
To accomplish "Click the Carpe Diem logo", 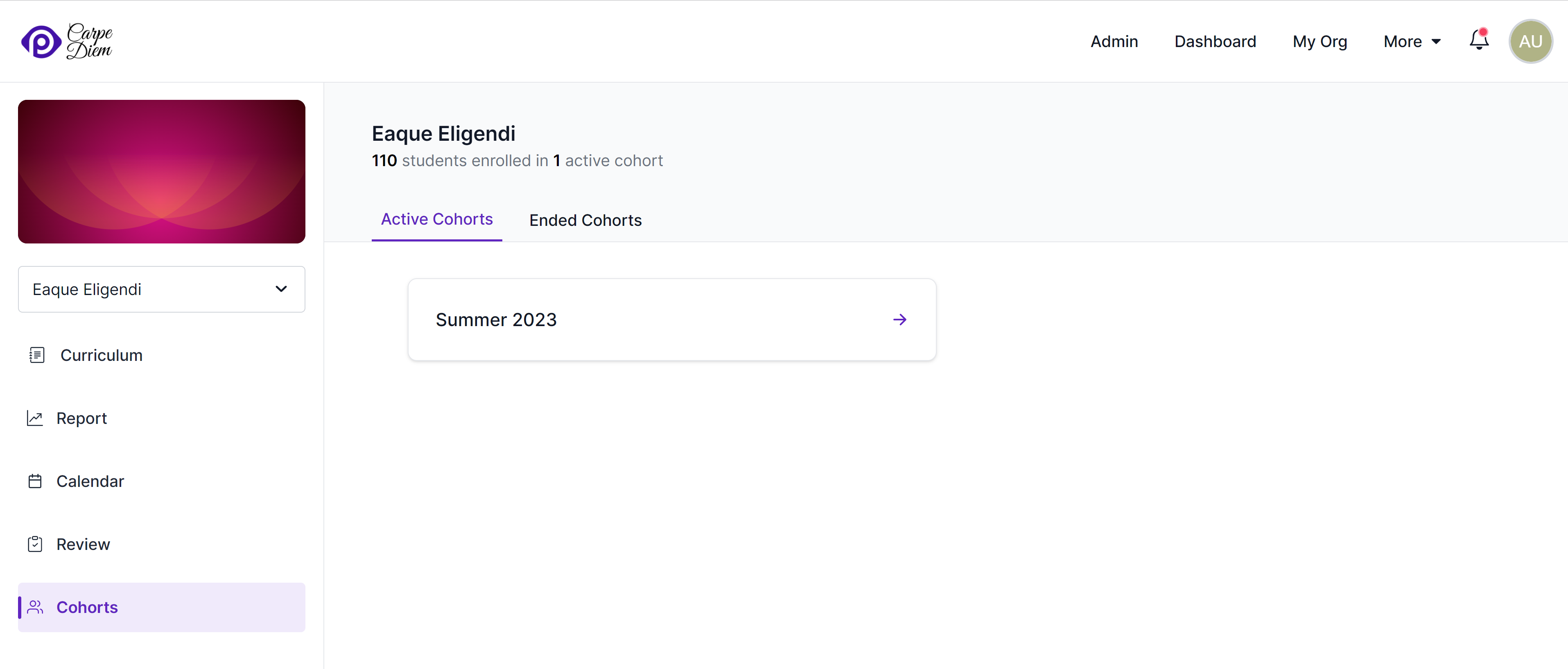I will (67, 41).
